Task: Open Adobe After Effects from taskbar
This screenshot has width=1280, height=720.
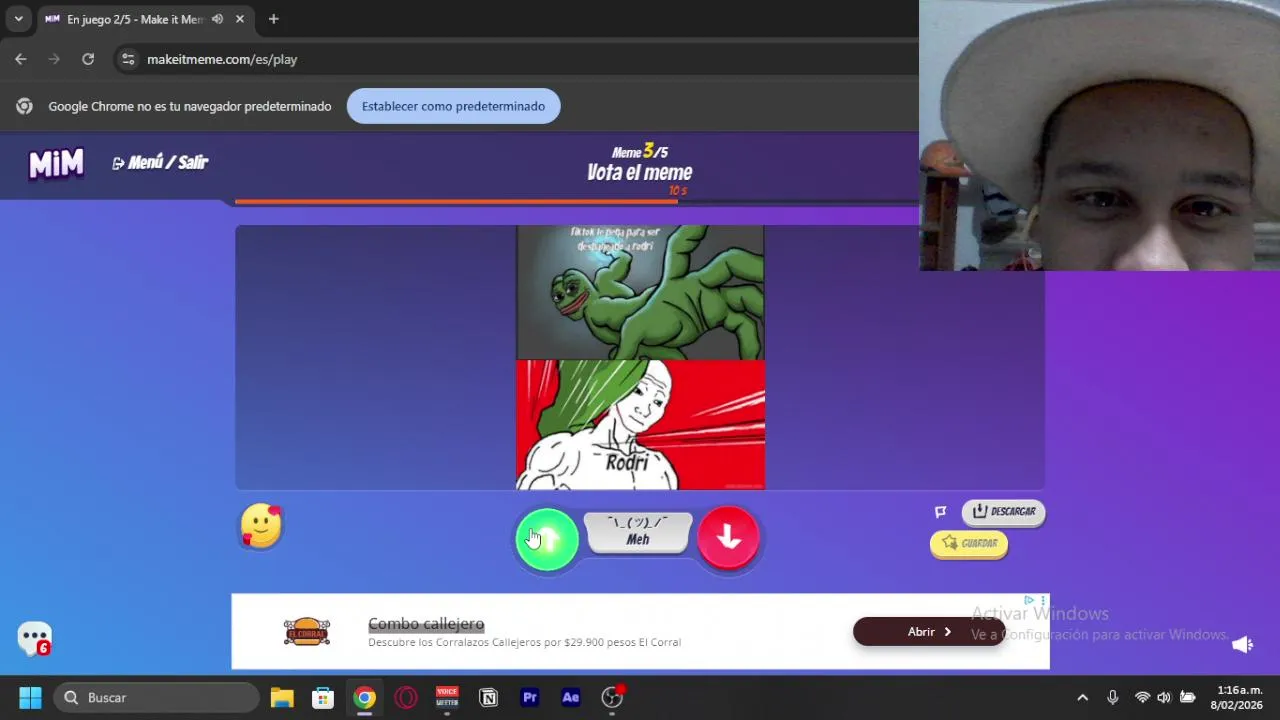Action: click(x=571, y=697)
